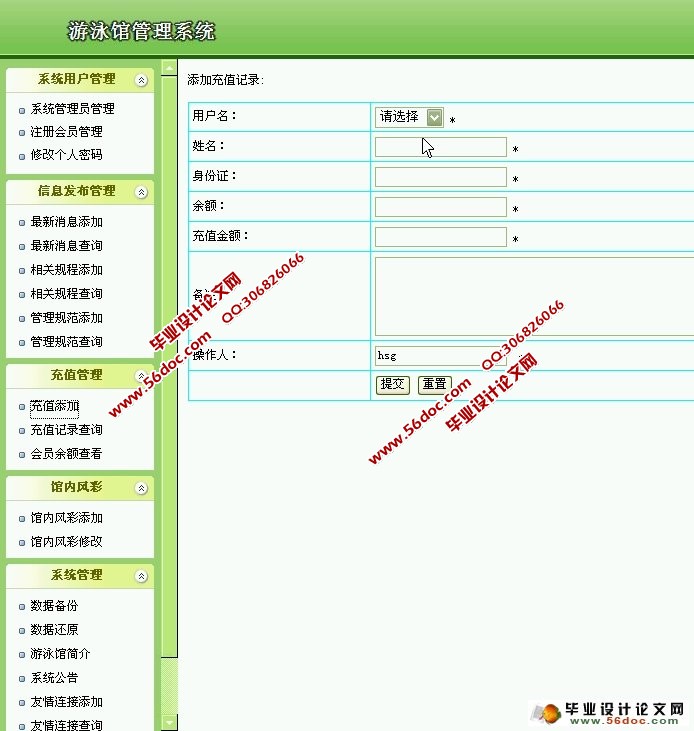Collapse the 系统用户管理 panel chevron
The image size is (694, 731).
[141, 80]
